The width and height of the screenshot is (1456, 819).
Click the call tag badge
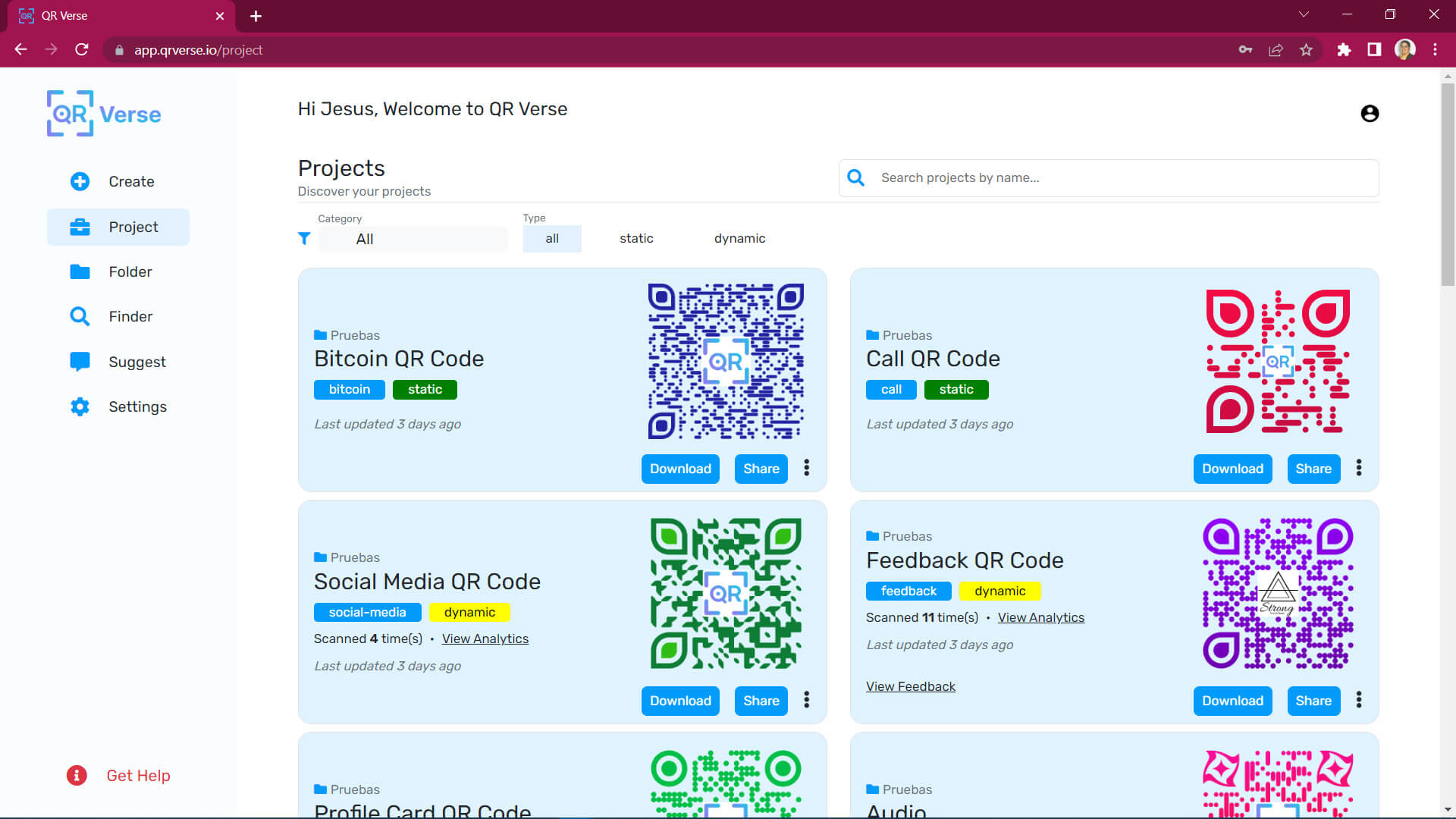tap(891, 389)
